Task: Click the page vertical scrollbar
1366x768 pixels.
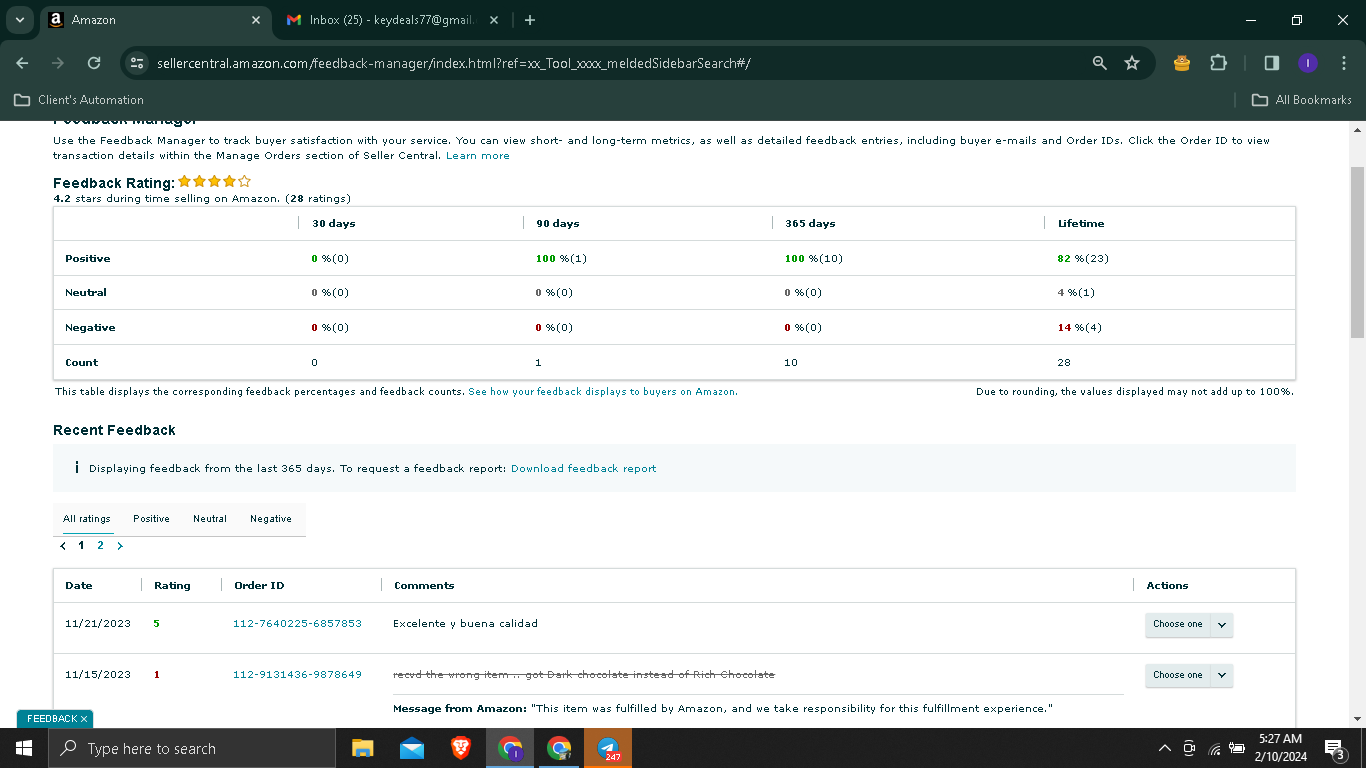Action: [x=1357, y=250]
